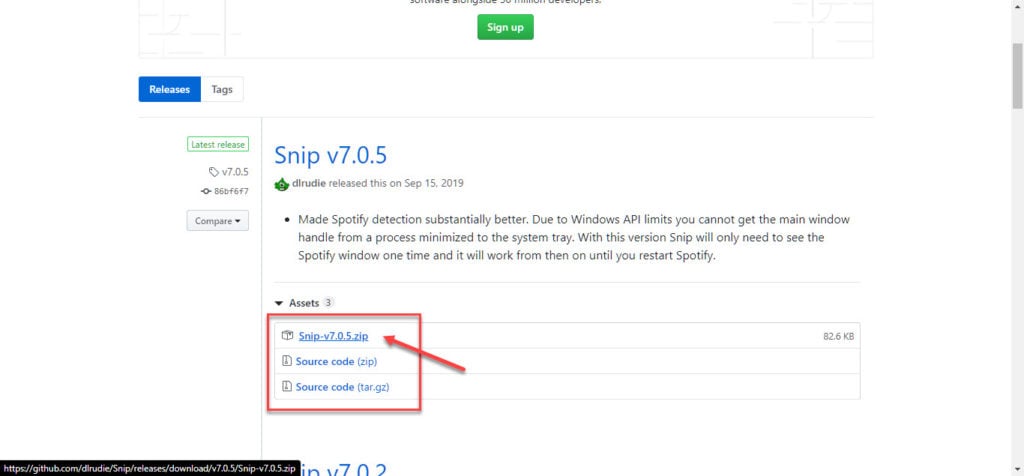Download Snip-v7.0.5.zip
1024x476 pixels.
[x=333, y=336]
